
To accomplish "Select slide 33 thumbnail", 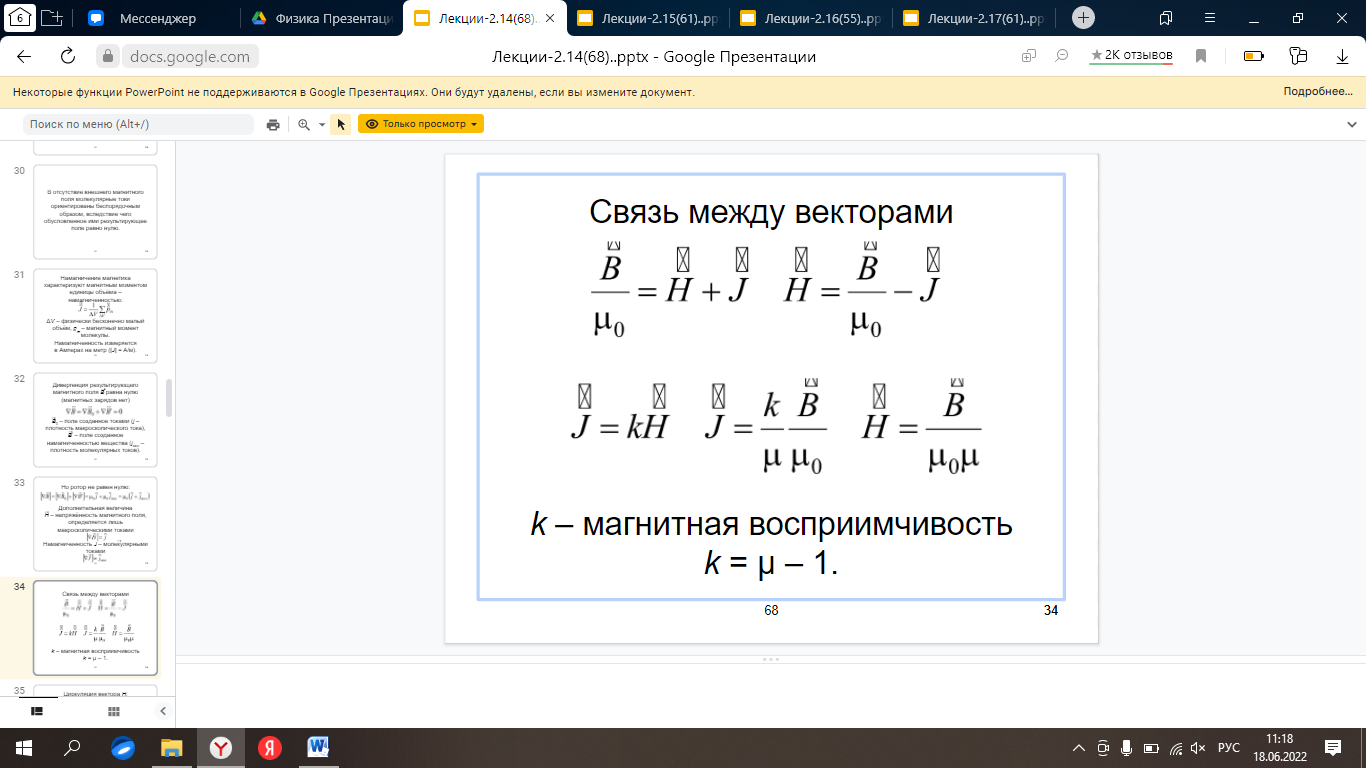I will pos(95,524).
